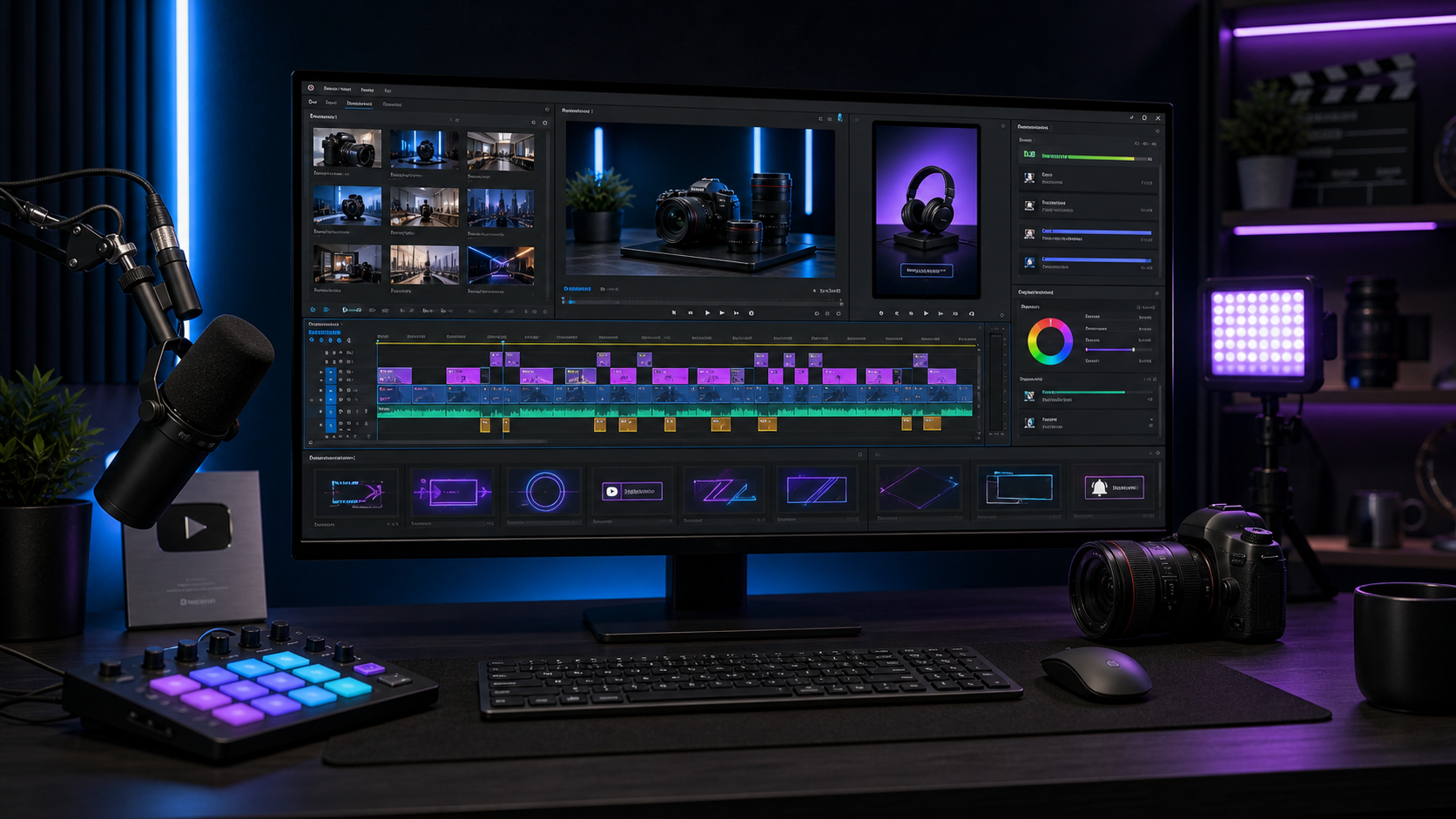Click the green audio waveform track

click(675, 411)
